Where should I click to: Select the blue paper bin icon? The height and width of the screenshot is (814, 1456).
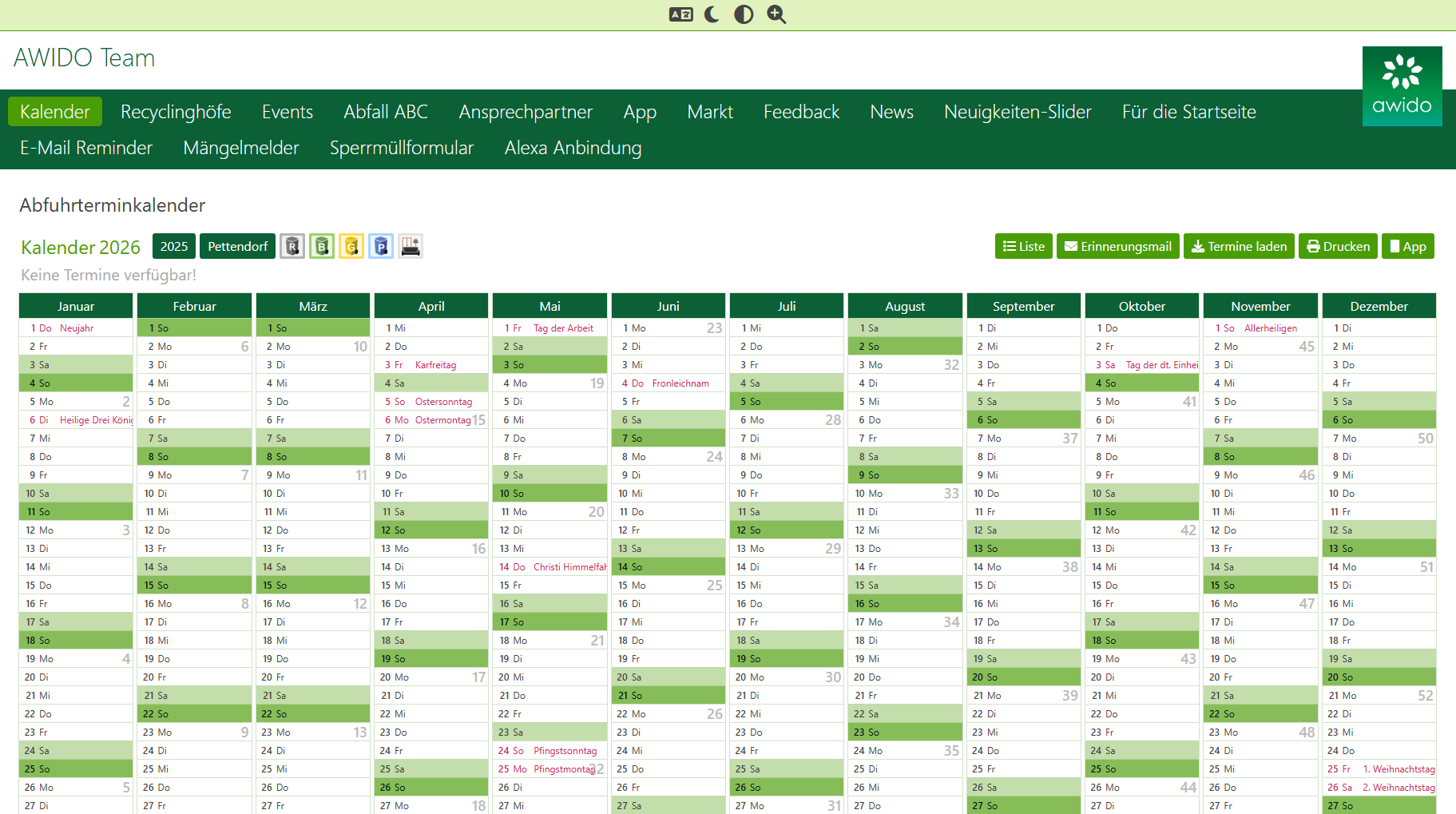point(381,247)
